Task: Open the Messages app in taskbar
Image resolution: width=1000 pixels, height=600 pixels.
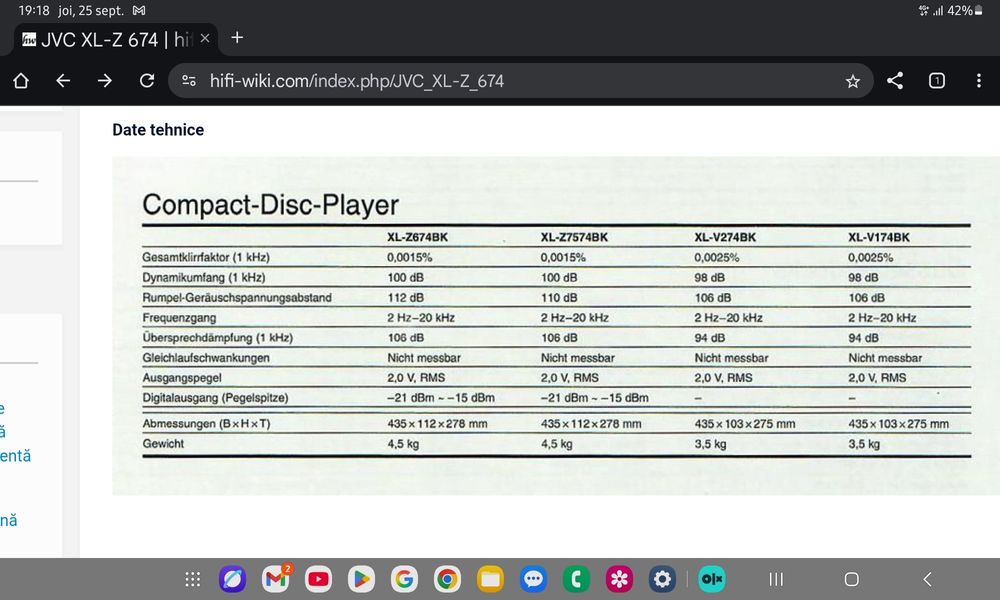Action: pos(533,579)
